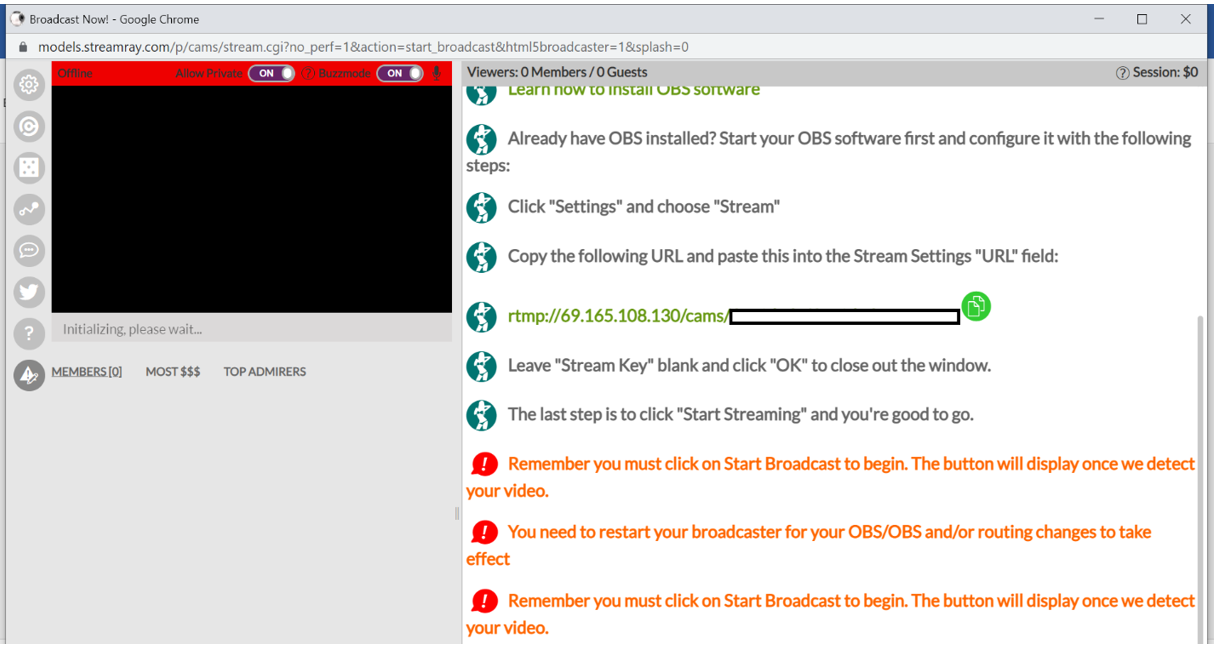1217x645 pixels.
Task: Click the 'Click Settings and choose Stream' instruction
Action: tap(644, 207)
